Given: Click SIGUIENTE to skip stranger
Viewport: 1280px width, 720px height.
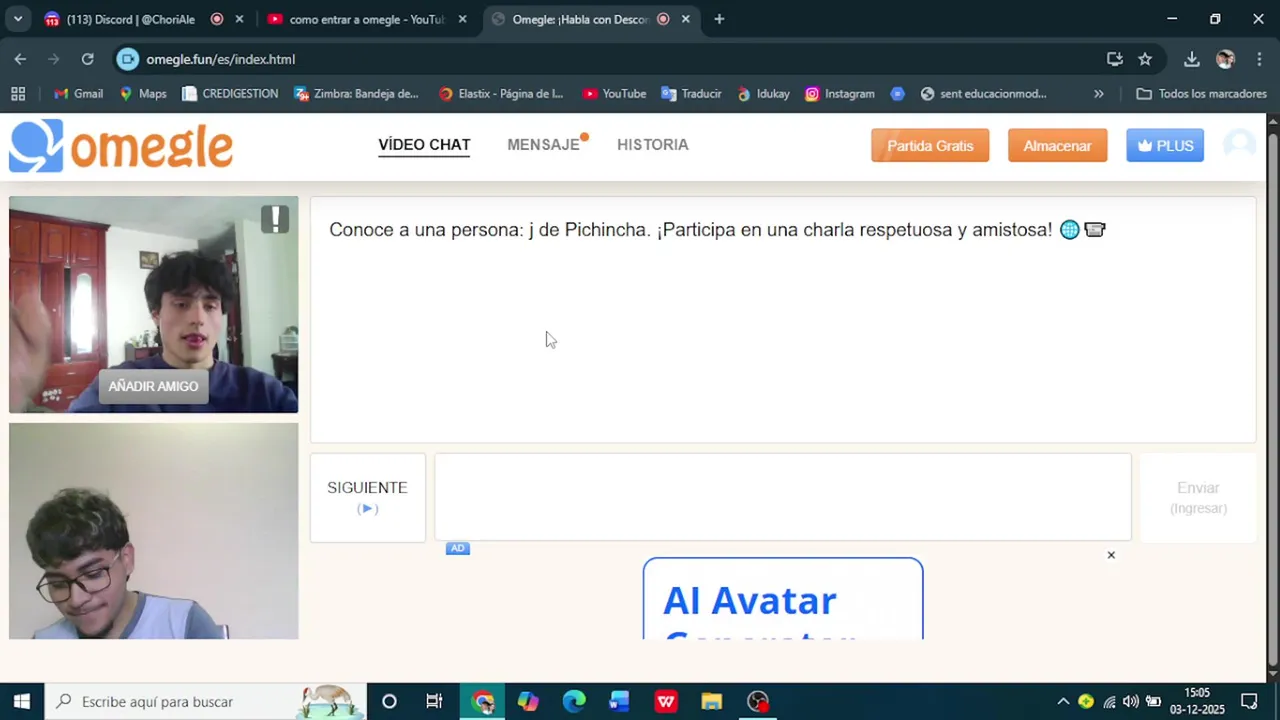Looking at the screenshot, I should (x=367, y=497).
